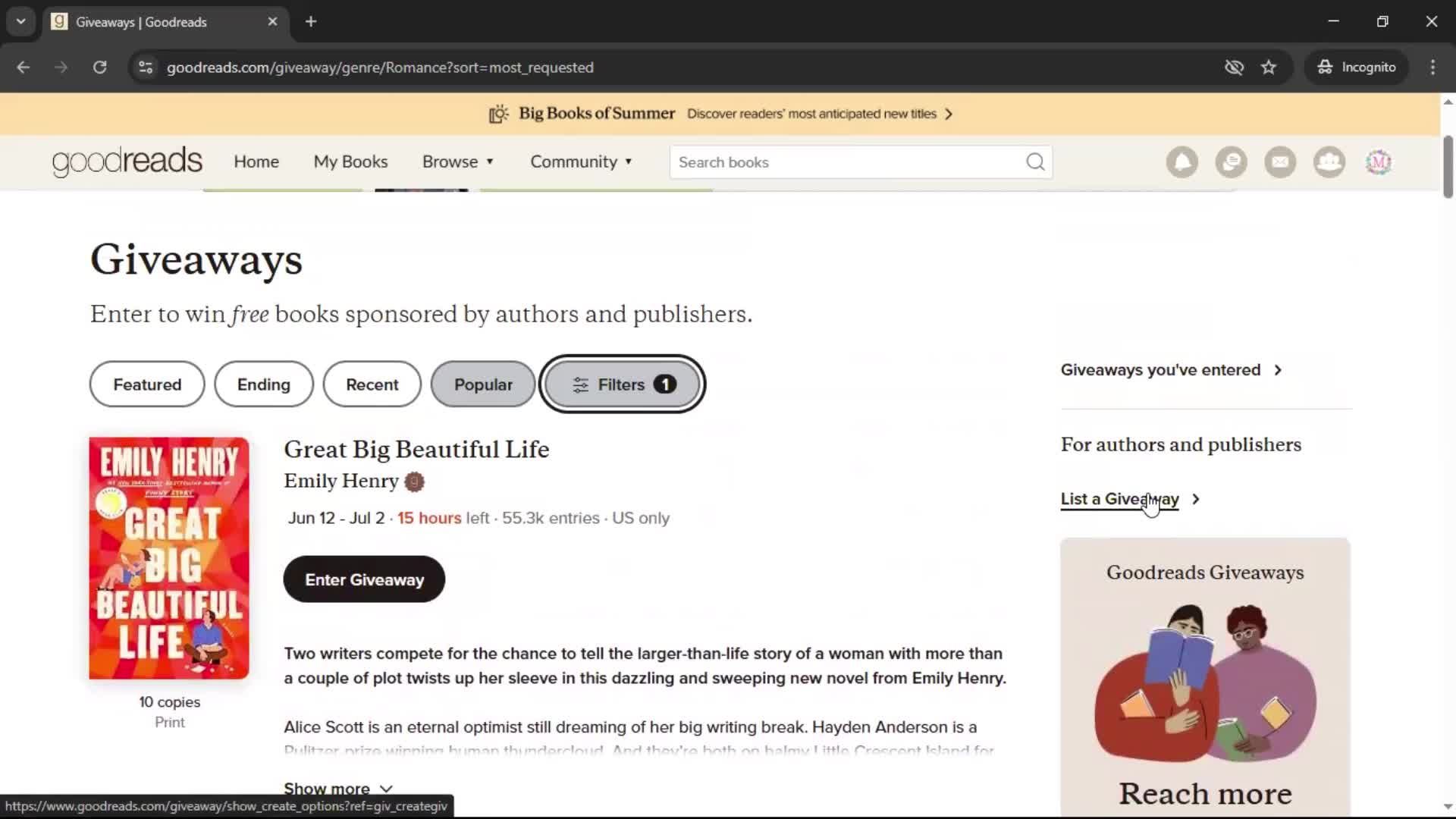Click the '55.3k entries' text
Image resolution: width=1456 pixels, height=819 pixels.
point(551,518)
